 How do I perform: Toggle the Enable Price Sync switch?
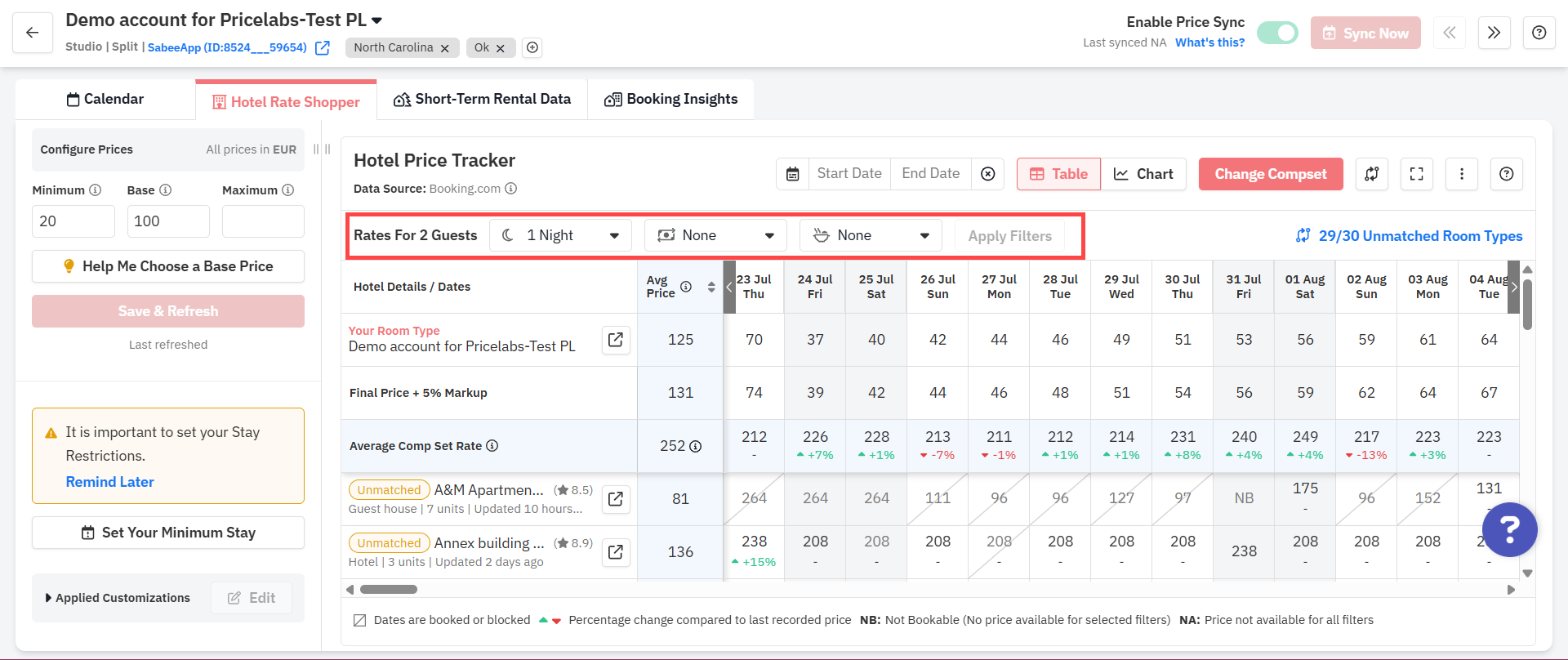pyautogui.click(x=1277, y=33)
